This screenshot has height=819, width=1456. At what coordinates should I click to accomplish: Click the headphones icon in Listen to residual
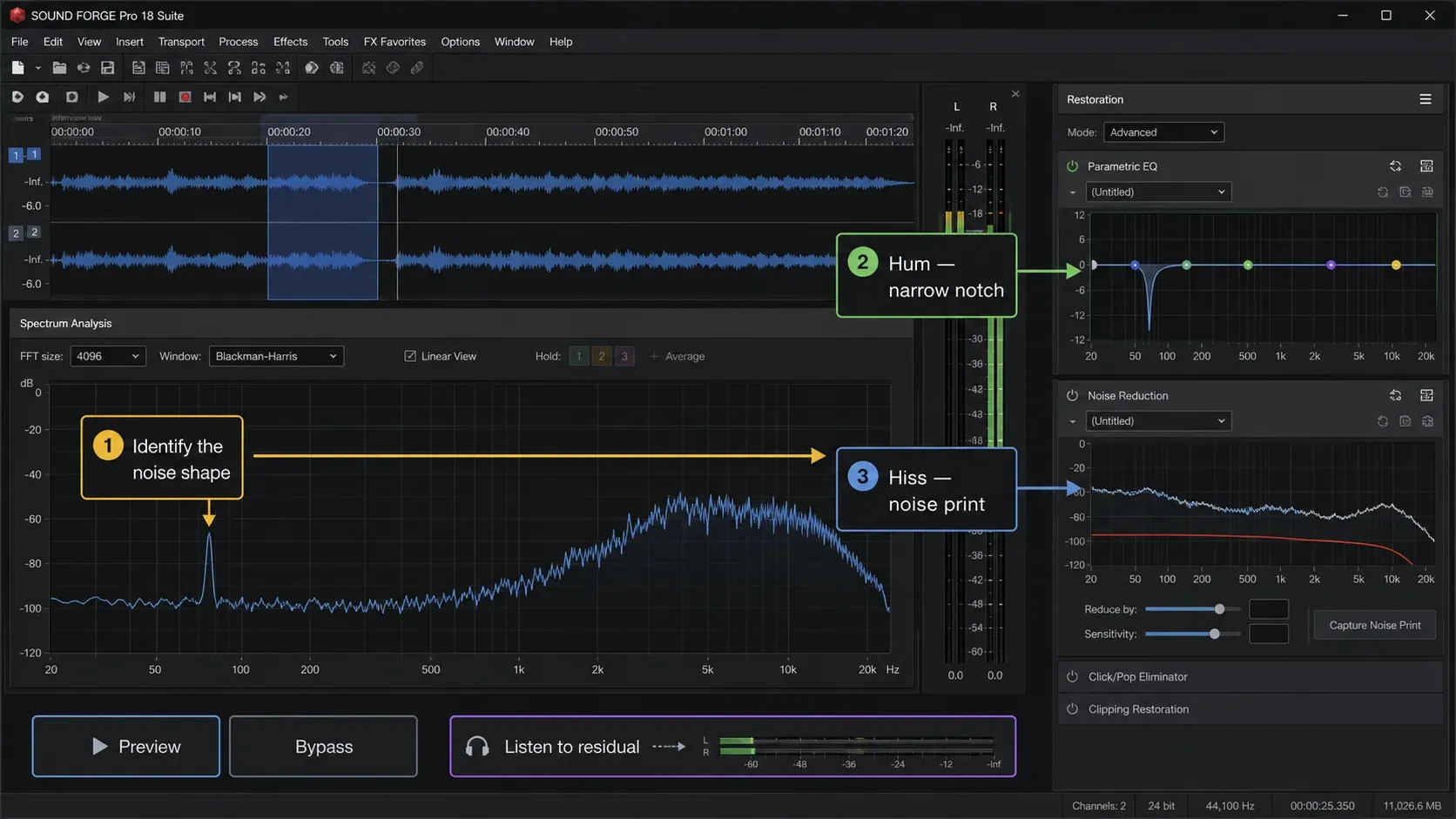[x=477, y=747]
